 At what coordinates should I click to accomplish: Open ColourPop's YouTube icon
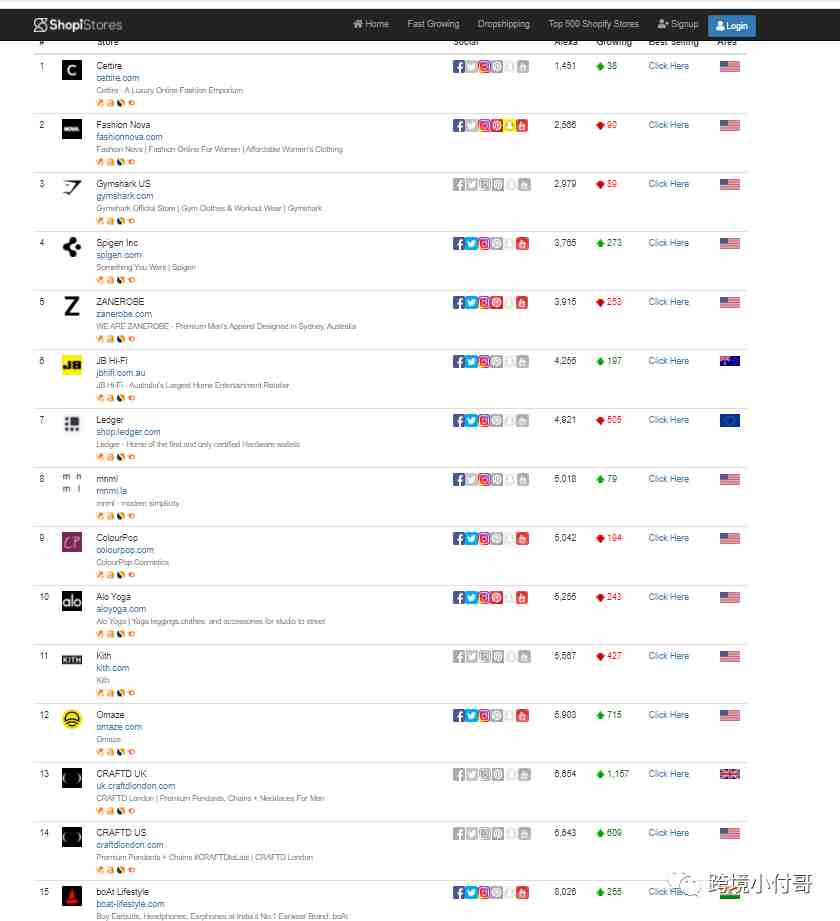pos(522,539)
